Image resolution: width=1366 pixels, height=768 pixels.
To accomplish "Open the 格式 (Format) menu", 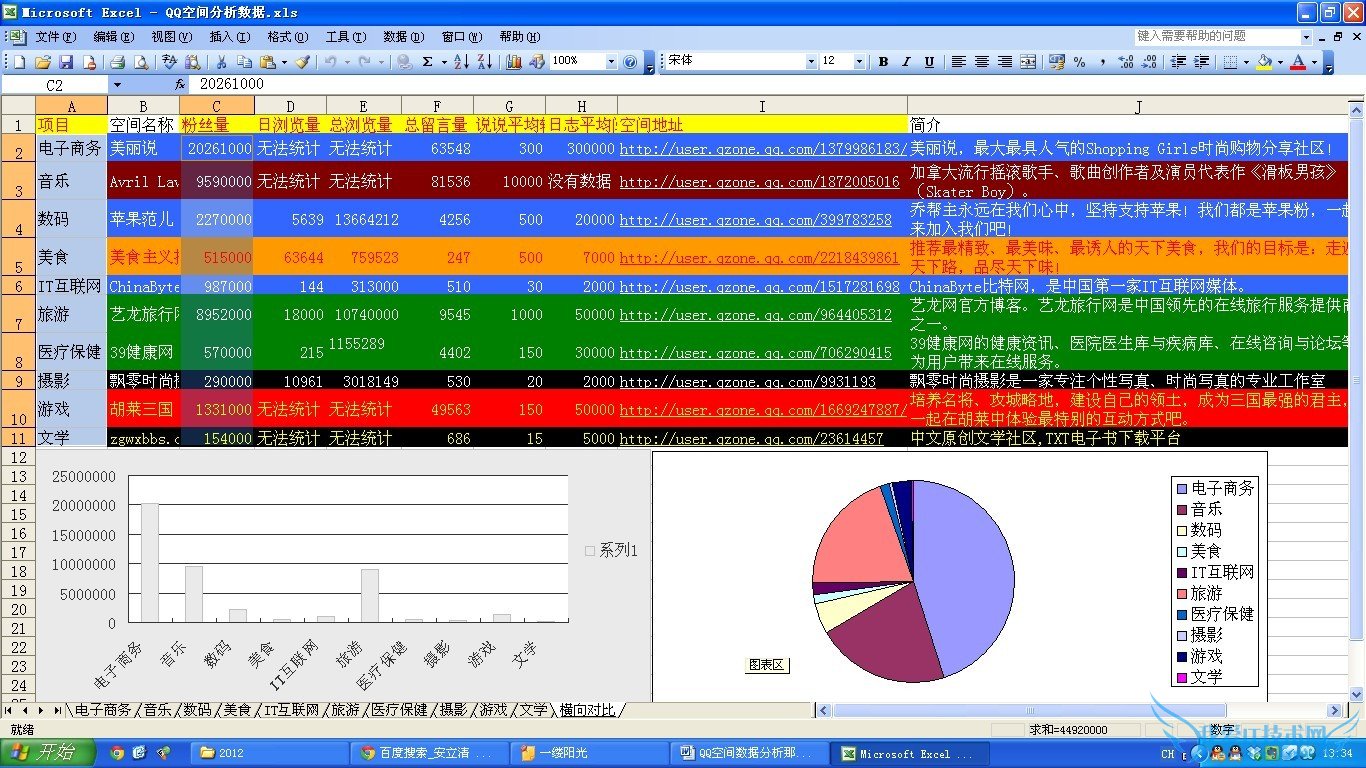I will 286,37.
